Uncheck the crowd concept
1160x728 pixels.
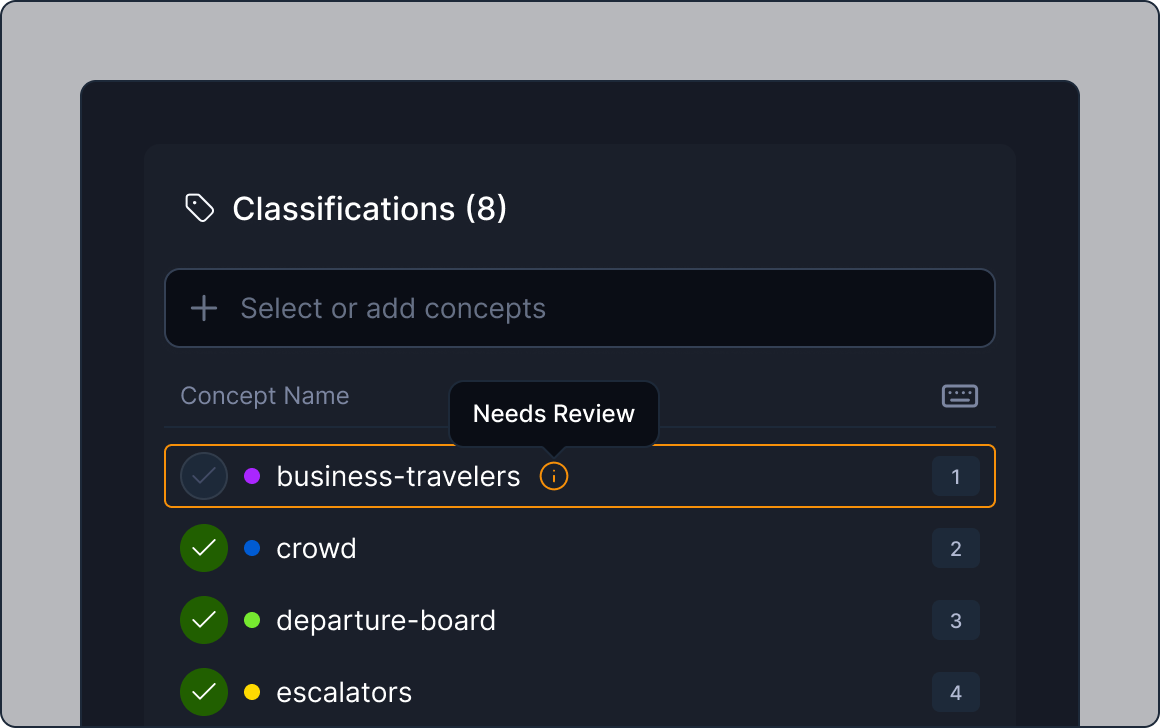click(204, 548)
